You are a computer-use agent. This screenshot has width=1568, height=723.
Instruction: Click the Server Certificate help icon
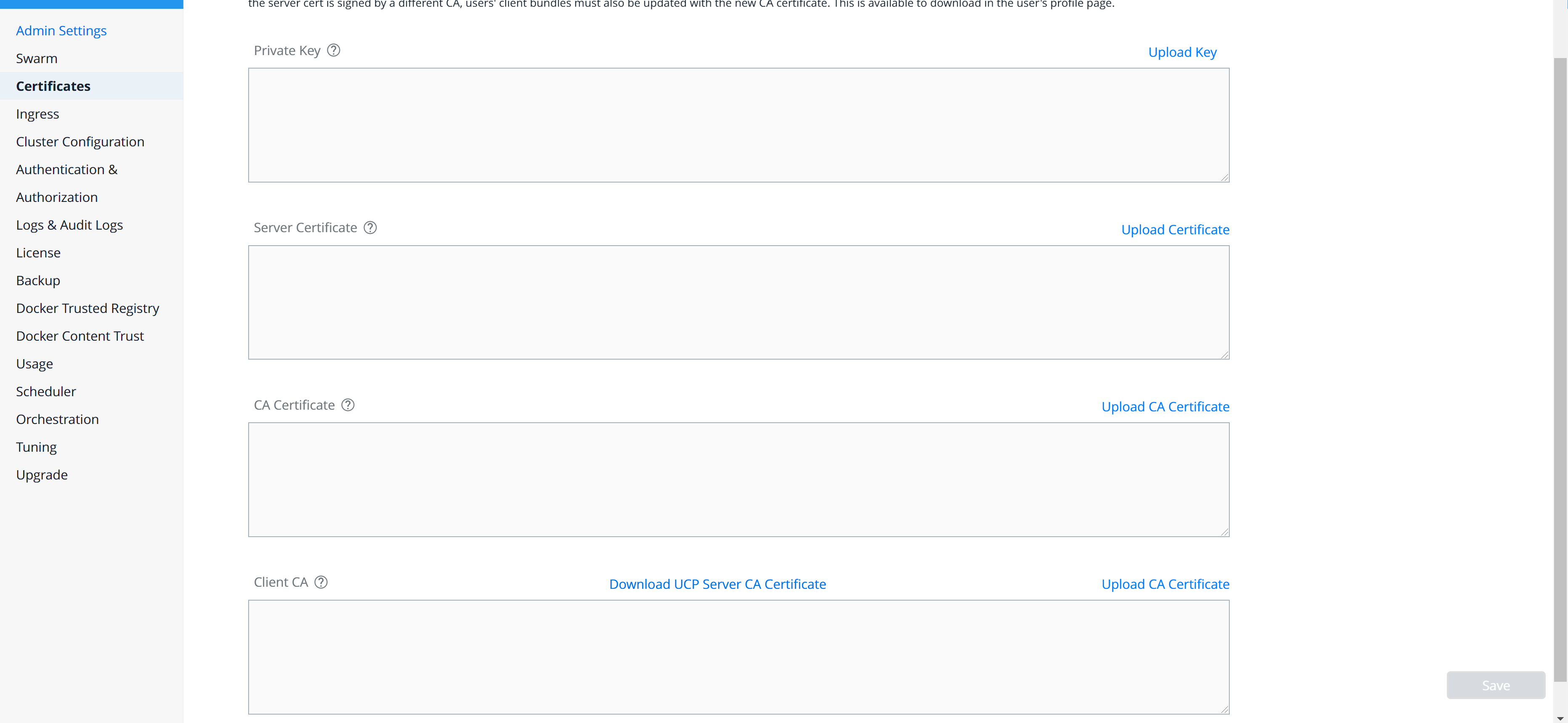point(370,228)
